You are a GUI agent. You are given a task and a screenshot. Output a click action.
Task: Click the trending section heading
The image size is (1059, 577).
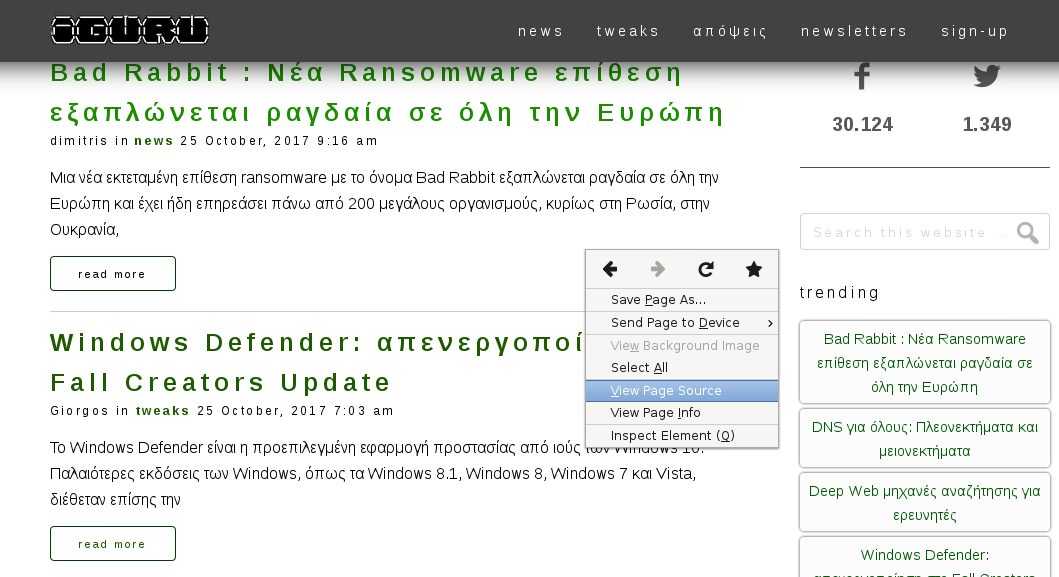840,293
